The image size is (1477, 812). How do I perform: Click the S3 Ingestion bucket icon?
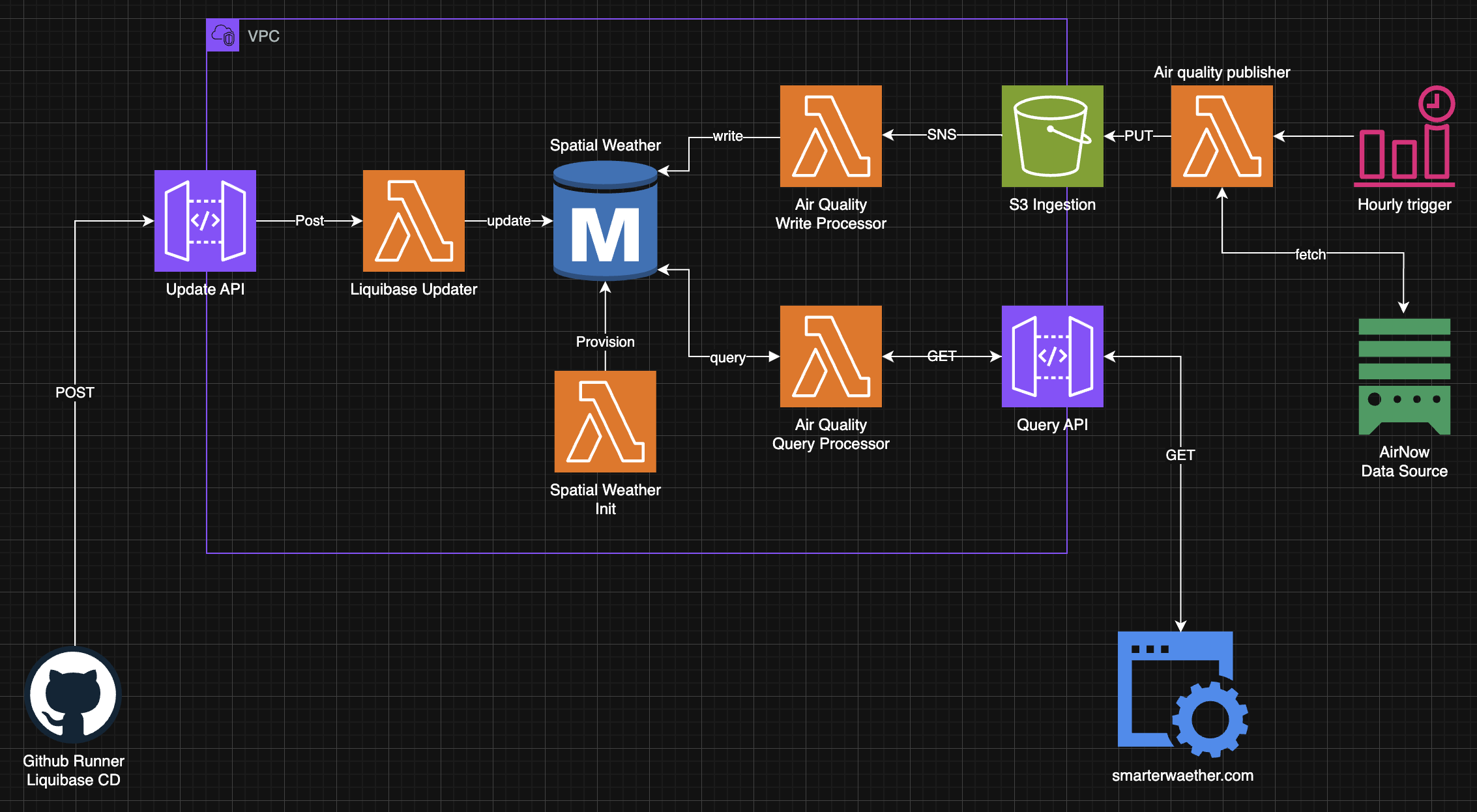(1053, 136)
